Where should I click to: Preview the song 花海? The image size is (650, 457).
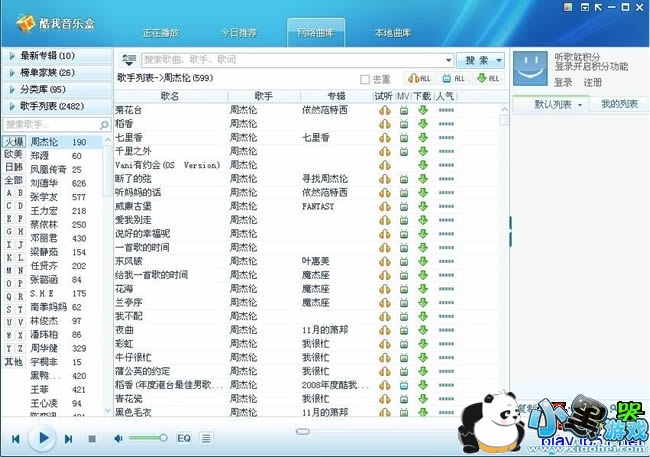[385, 289]
